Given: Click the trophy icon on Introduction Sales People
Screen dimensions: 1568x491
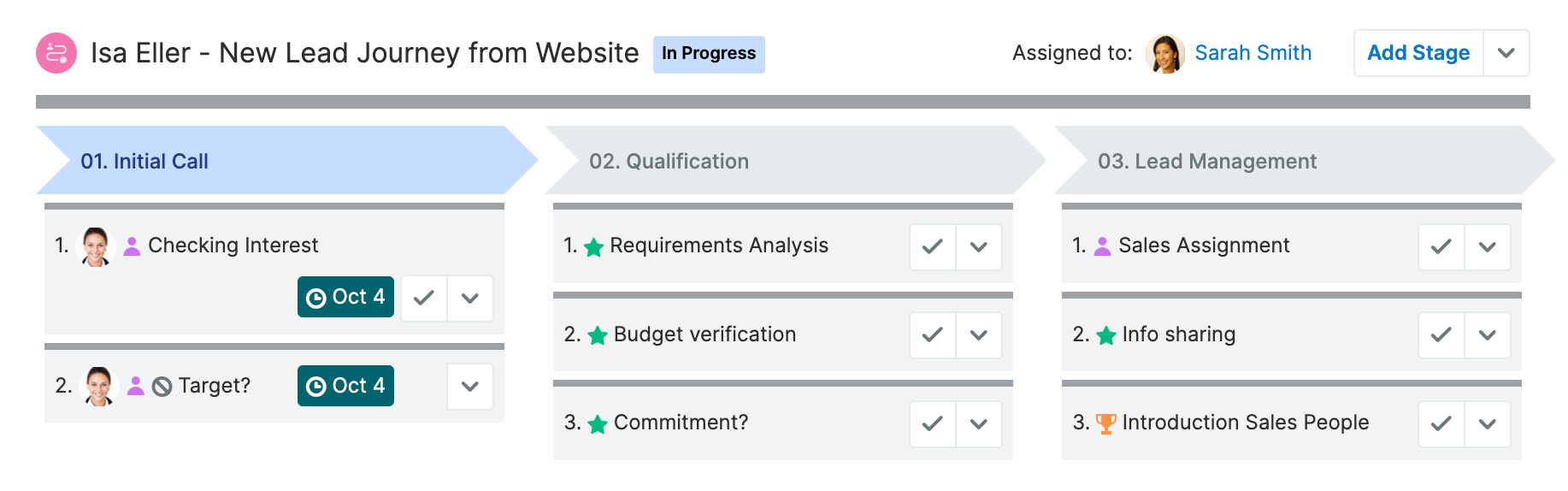Looking at the screenshot, I should (x=1105, y=423).
